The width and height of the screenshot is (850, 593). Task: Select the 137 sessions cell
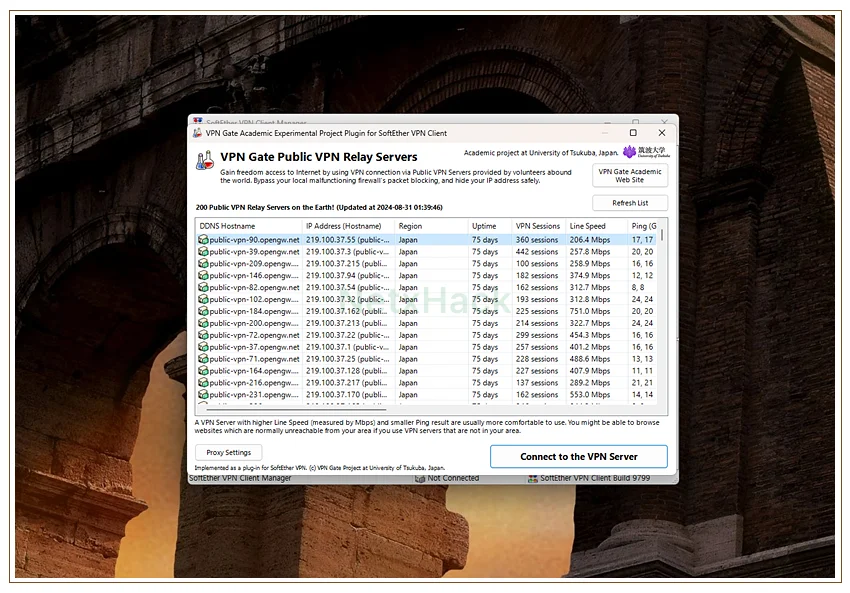[537, 383]
